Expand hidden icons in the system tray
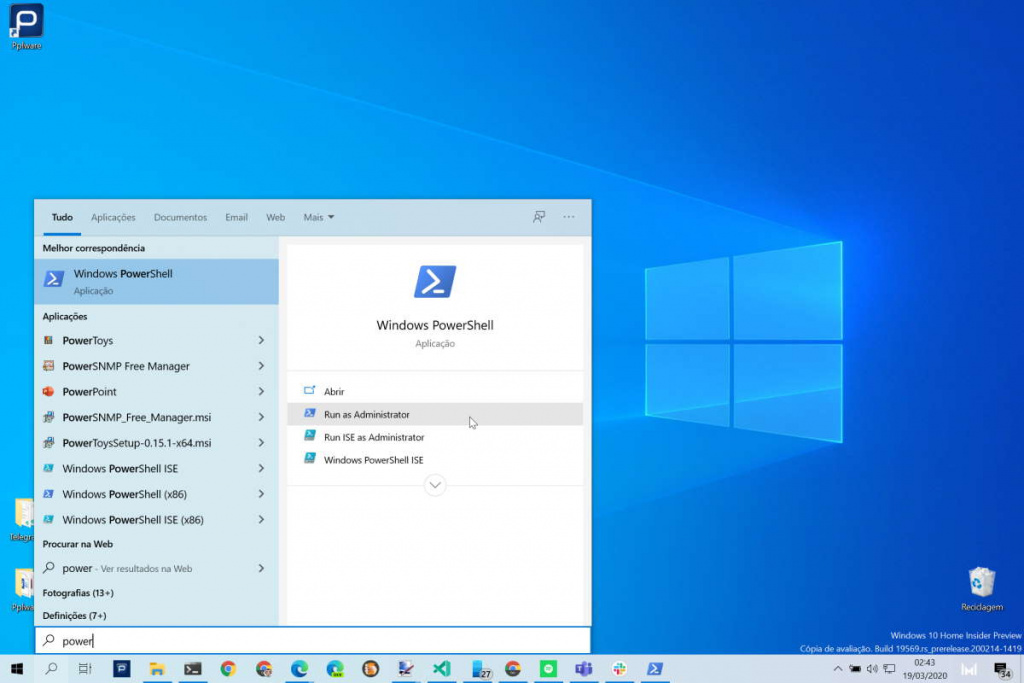This screenshot has height=683, width=1024. coord(838,670)
